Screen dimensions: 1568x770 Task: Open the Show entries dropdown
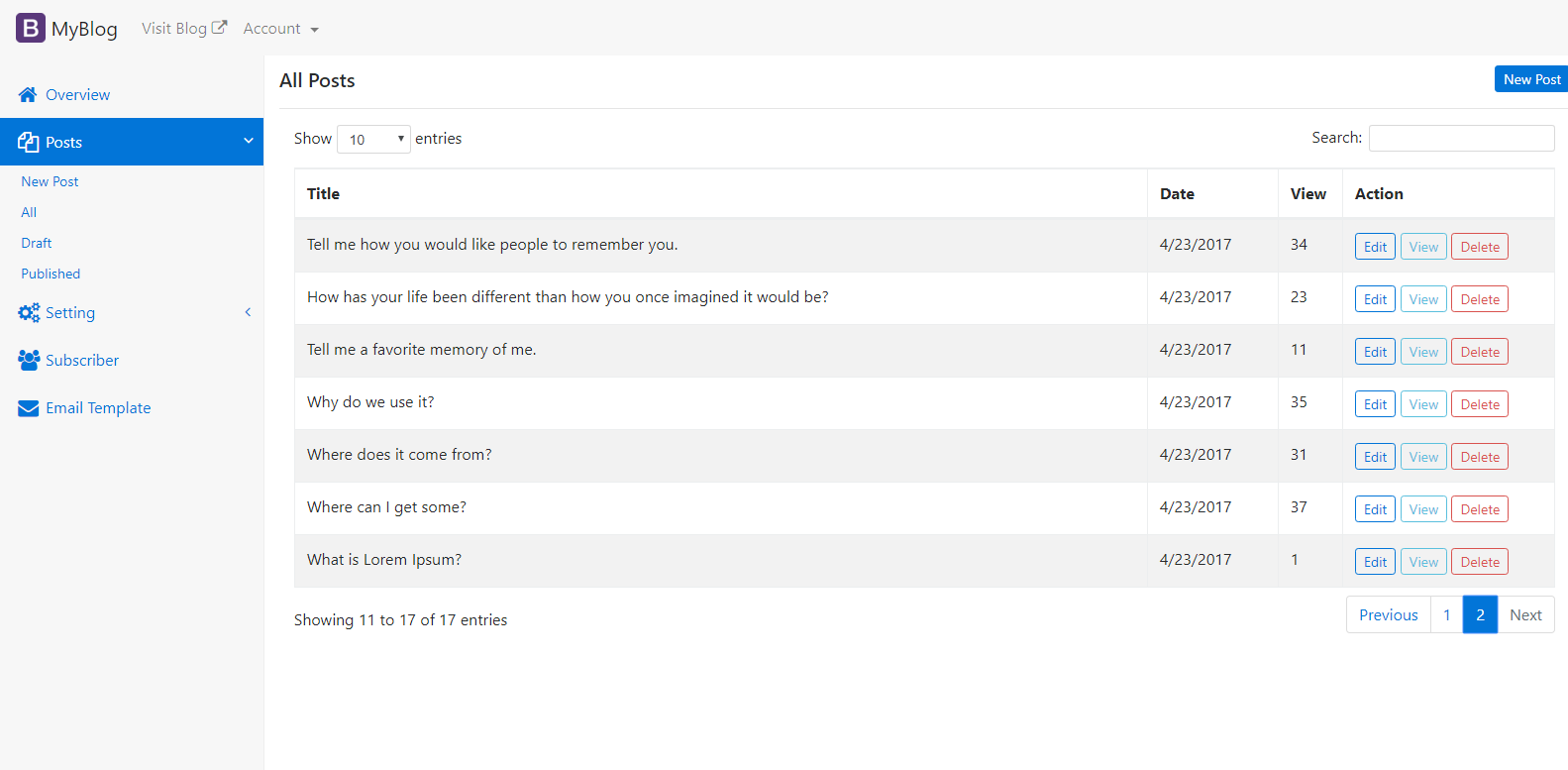point(373,139)
